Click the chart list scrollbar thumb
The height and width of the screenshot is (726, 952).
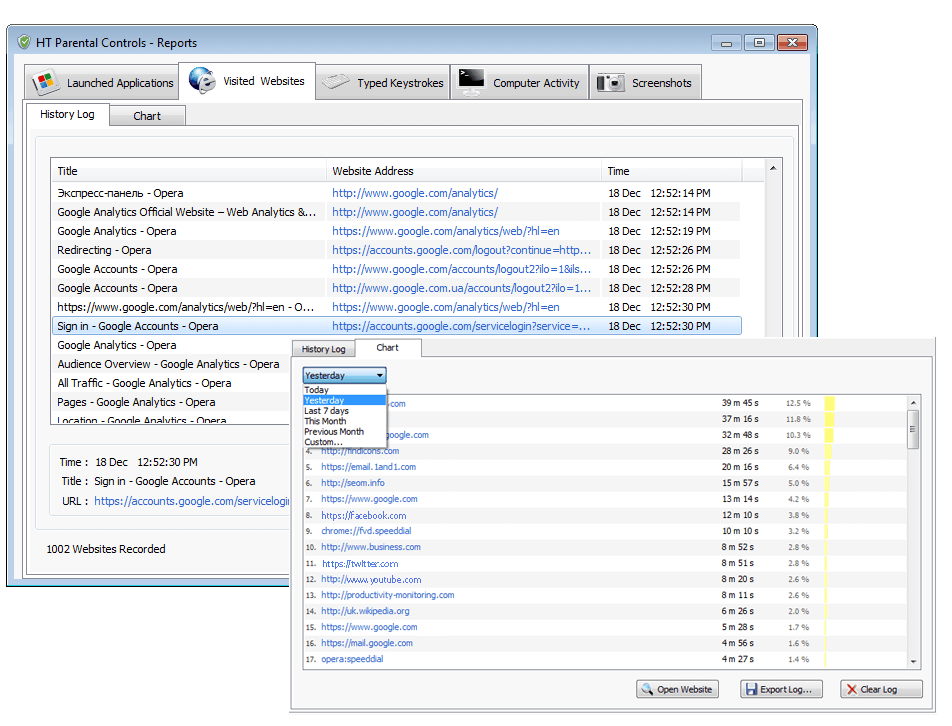tap(913, 429)
